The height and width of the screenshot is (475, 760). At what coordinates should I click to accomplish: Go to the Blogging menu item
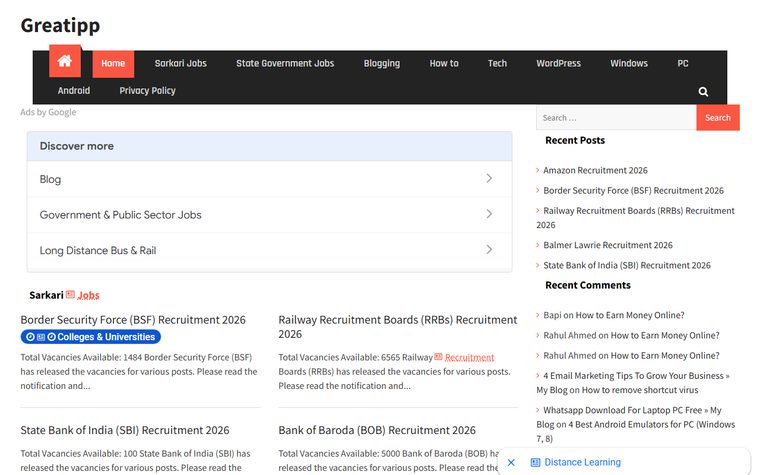click(381, 63)
